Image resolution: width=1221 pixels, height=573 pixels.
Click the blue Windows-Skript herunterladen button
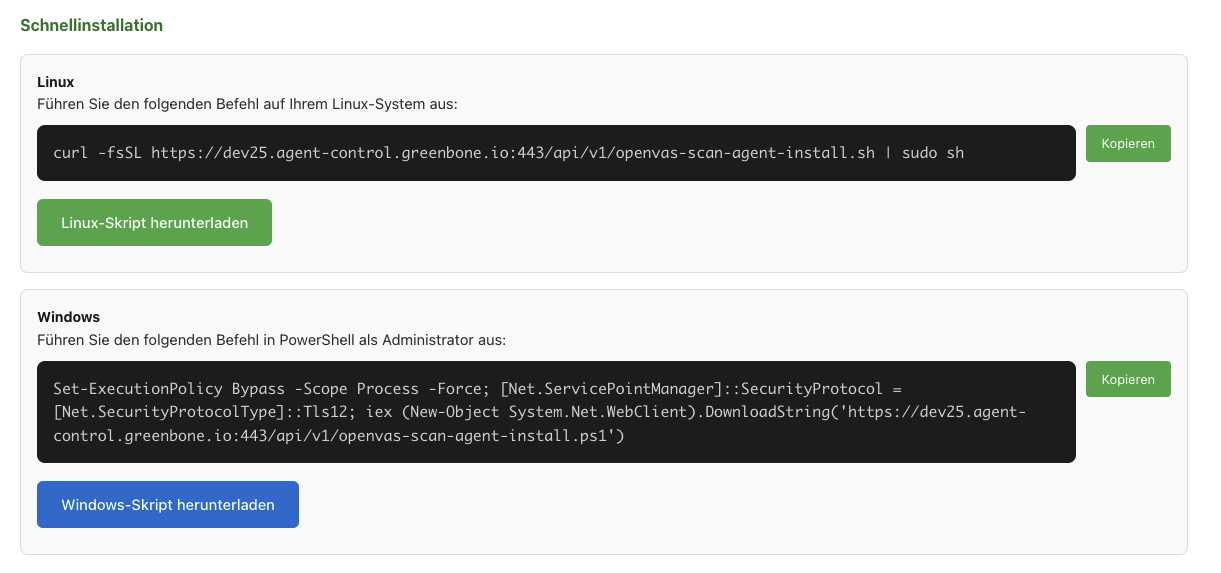[x=167, y=505]
